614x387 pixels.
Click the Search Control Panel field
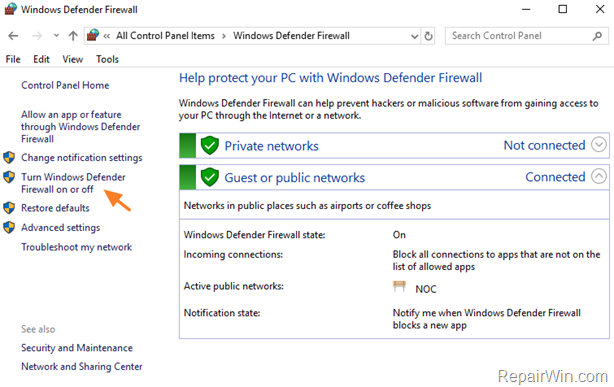point(526,36)
